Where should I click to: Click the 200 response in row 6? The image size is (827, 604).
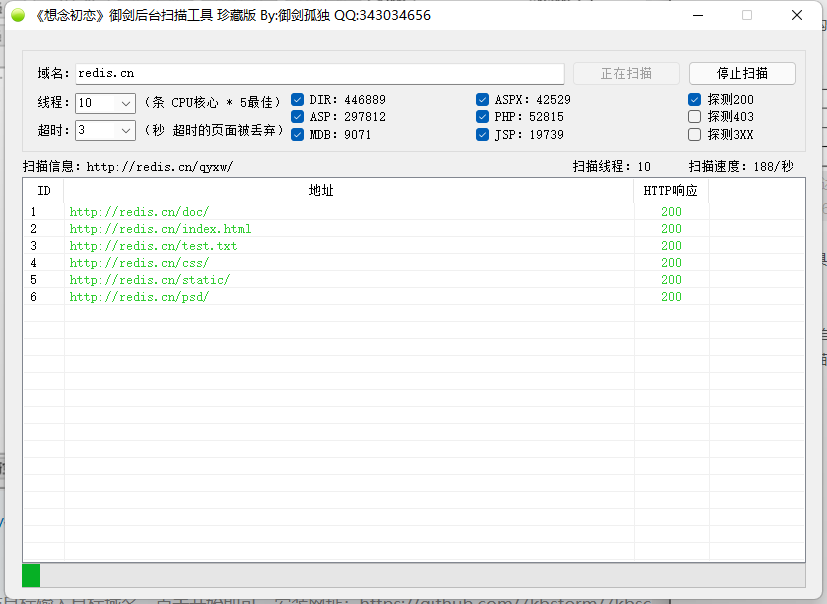point(671,297)
